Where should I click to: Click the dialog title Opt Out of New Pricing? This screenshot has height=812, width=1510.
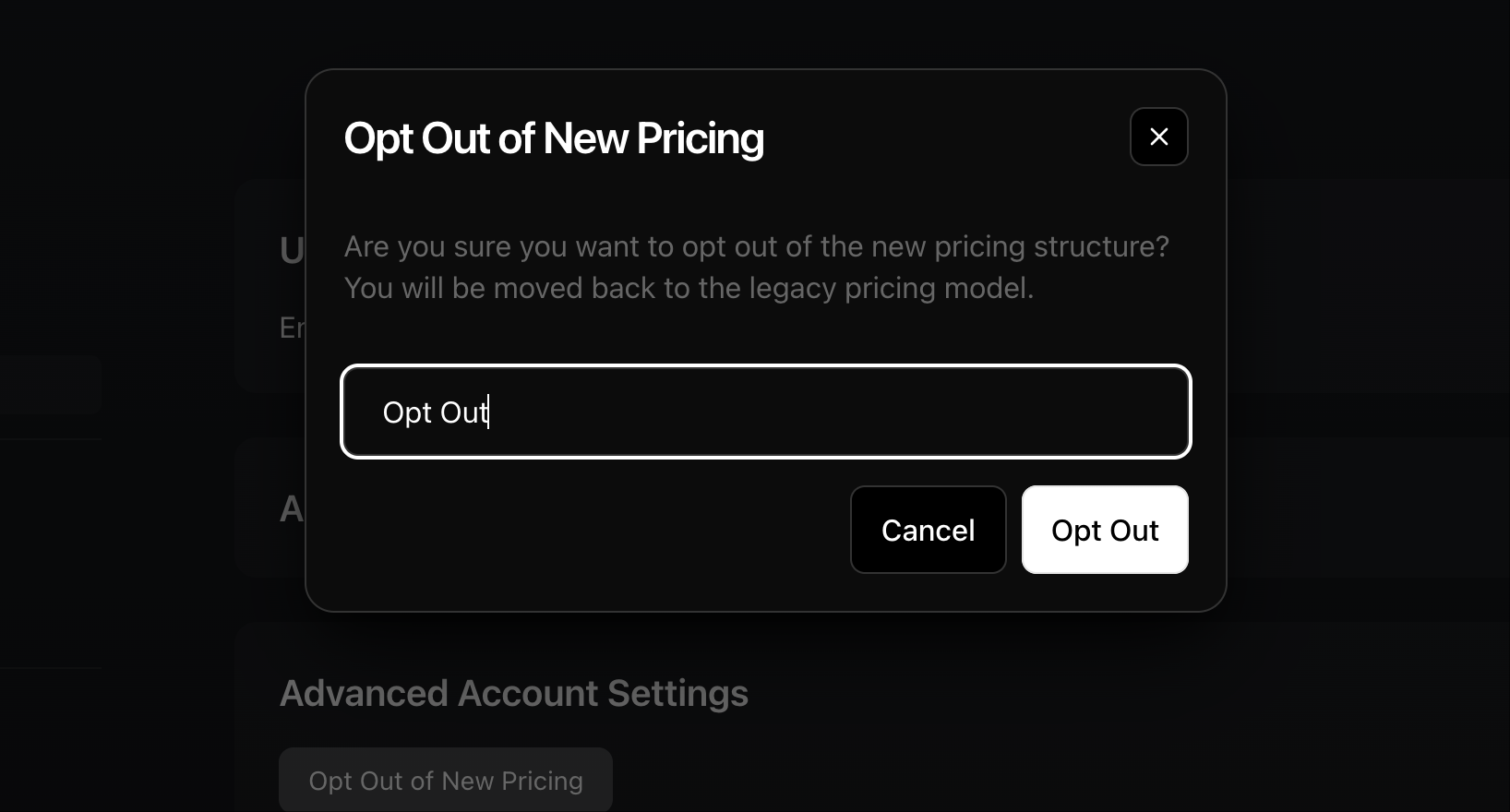coord(554,138)
